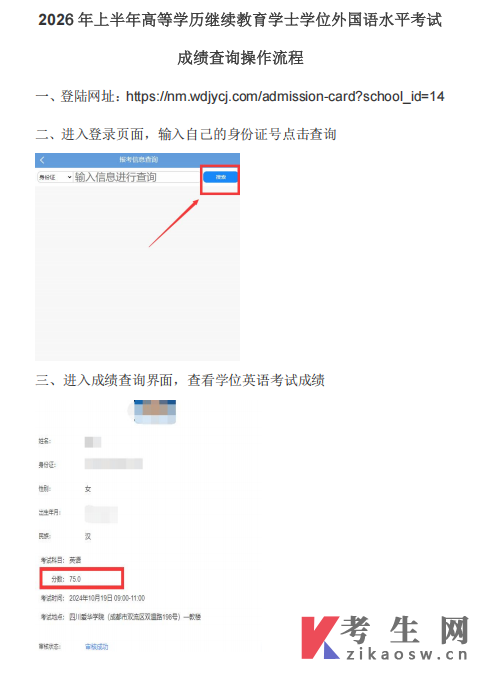The width and height of the screenshot is (483, 673).
Task: Click the 考试科目 英语 row
Action: coord(61,560)
